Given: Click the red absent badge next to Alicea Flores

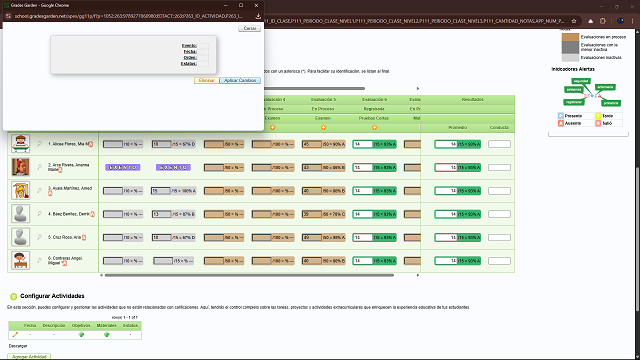Looking at the screenshot, I should (x=91, y=144).
